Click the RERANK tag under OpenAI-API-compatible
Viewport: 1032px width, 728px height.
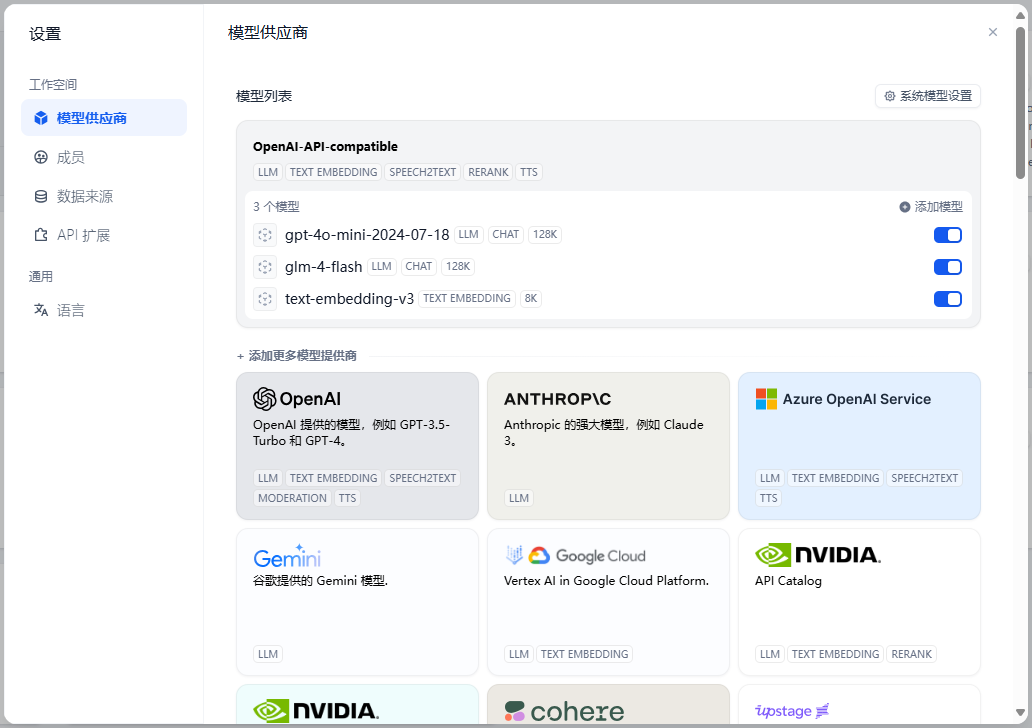[x=488, y=172]
